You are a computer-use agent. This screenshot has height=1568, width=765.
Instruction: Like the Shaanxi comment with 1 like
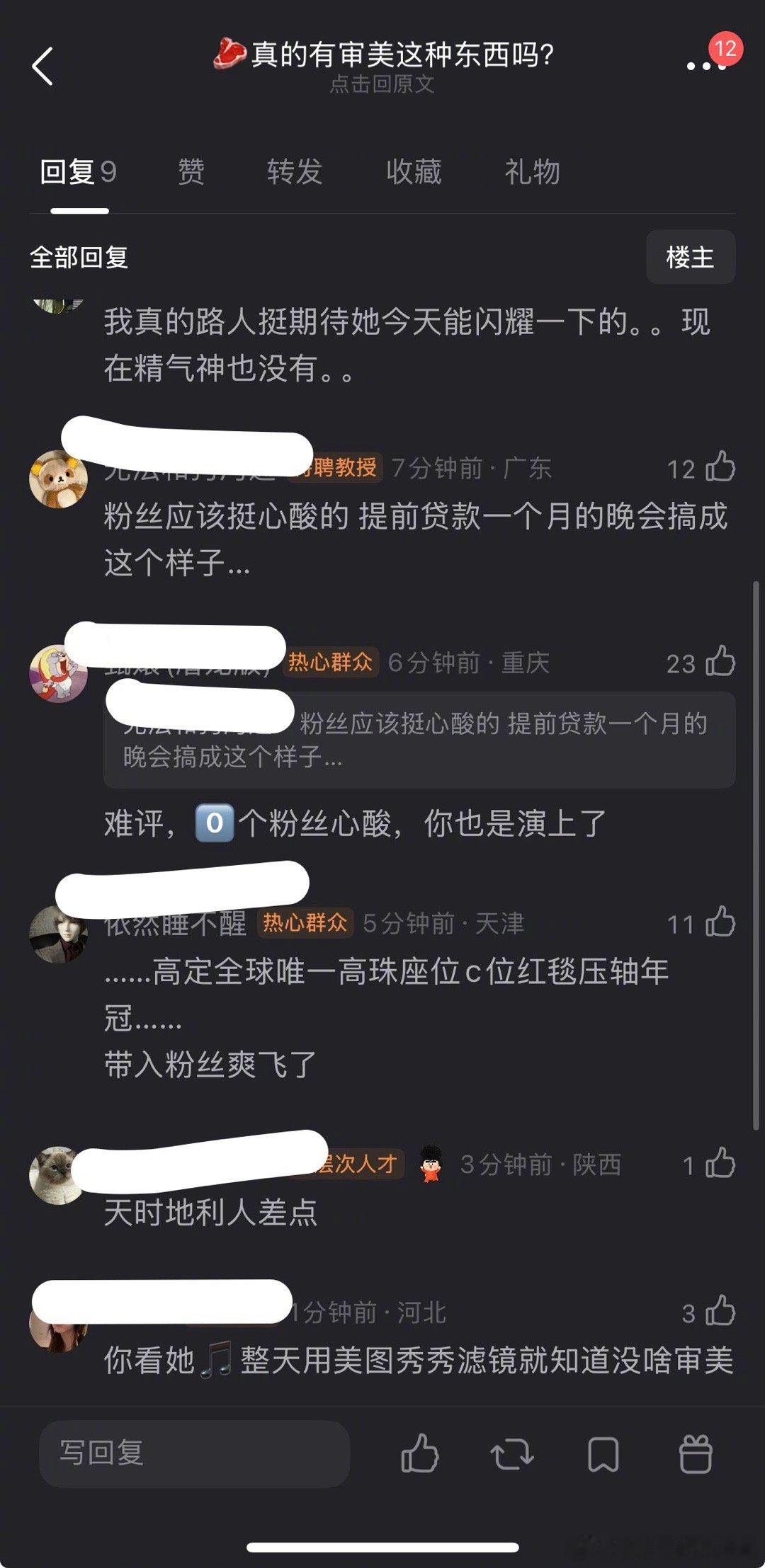(x=720, y=1164)
